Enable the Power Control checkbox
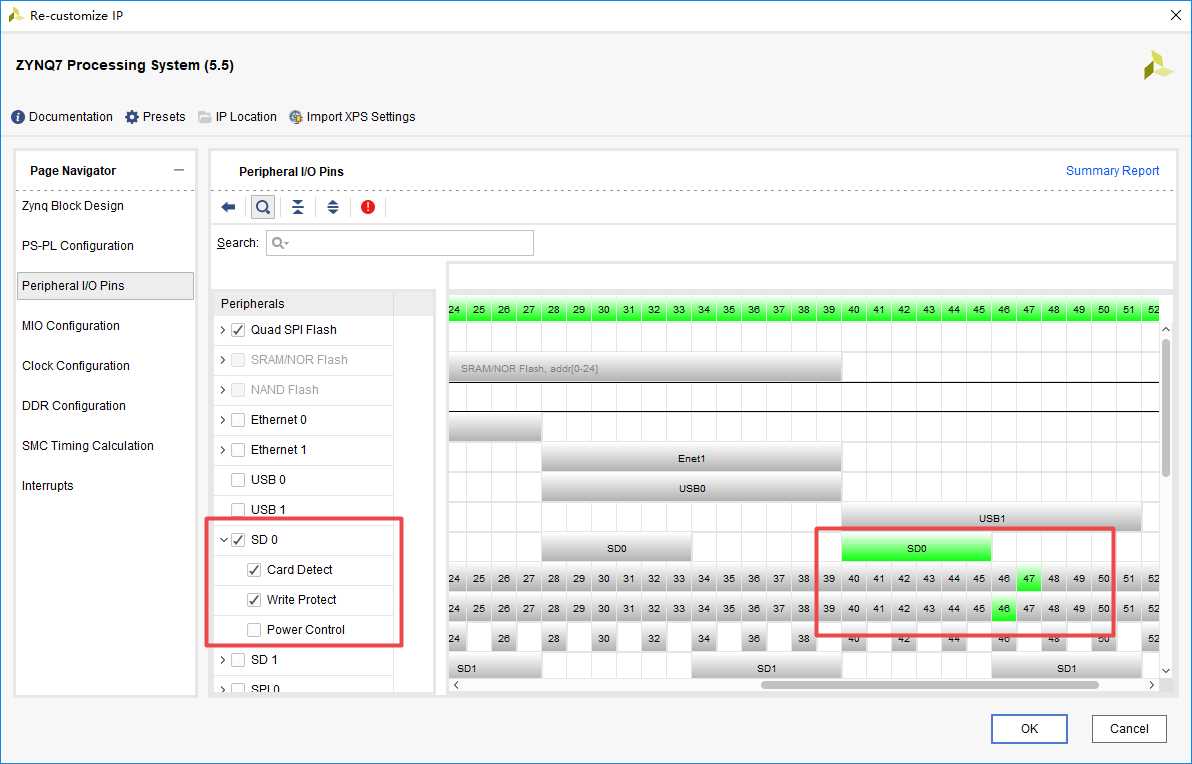The height and width of the screenshot is (764, 1192). pos(254,629)
